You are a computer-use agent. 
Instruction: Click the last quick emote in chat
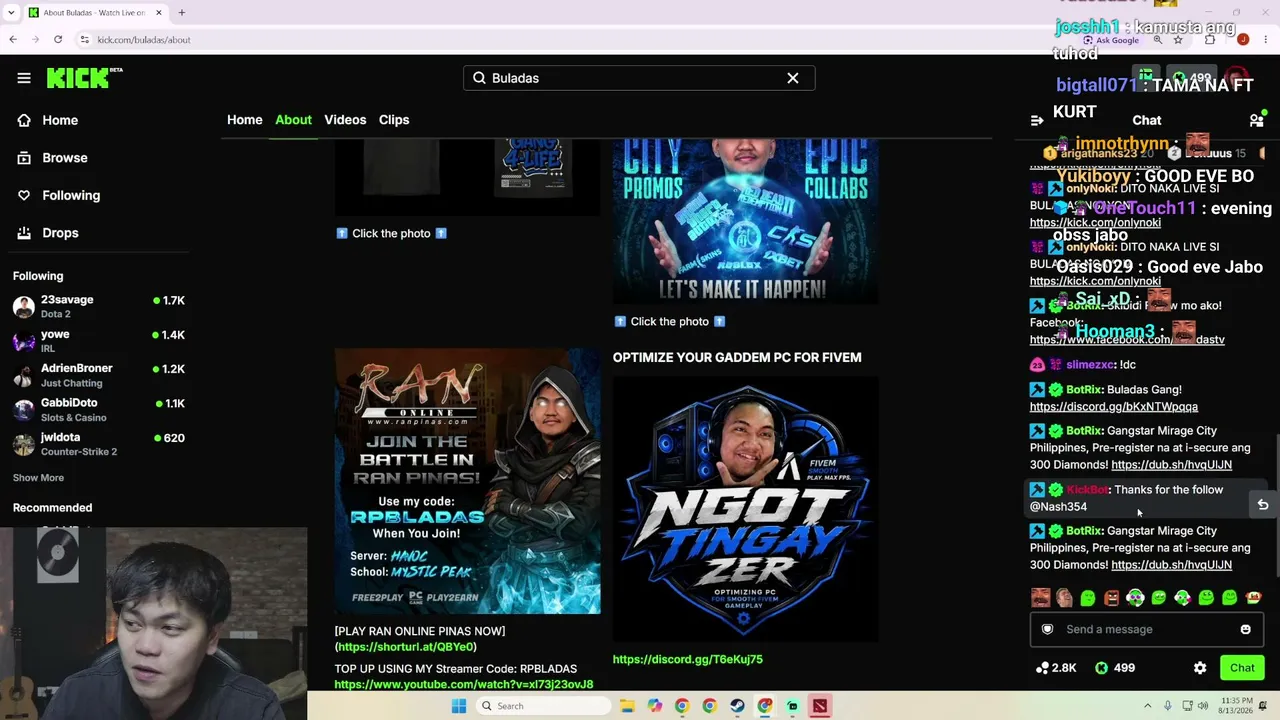pyautogui.click(x=1253, y=598)
